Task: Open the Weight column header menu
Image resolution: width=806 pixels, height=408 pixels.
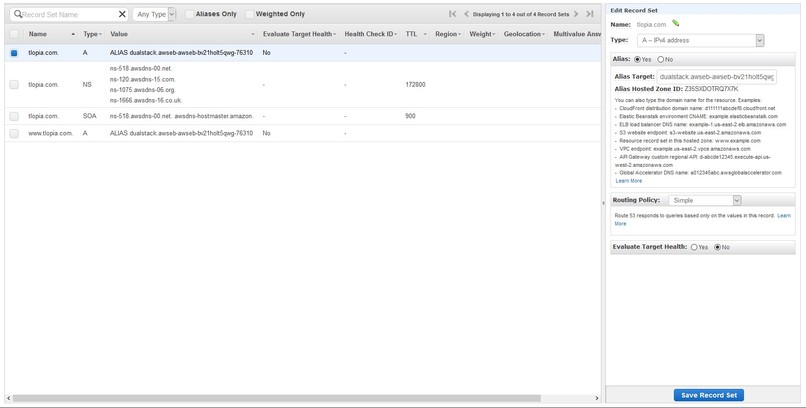Action: point(493,34)
